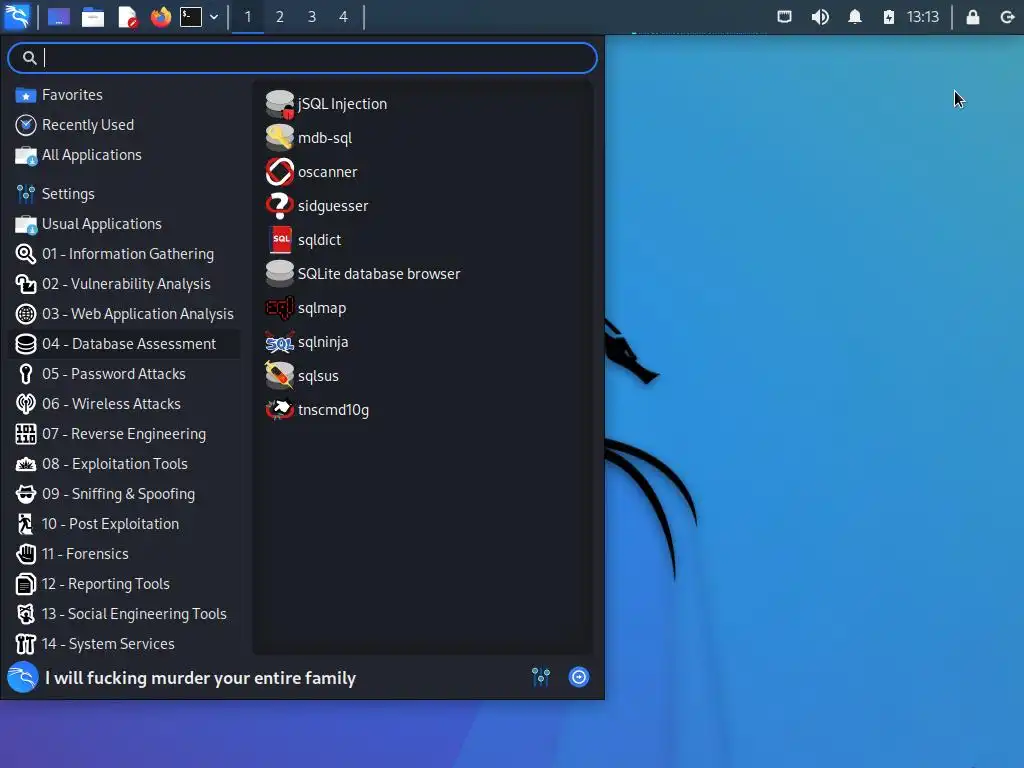Show All Applications category
The image size is (1024, 768).
(125, 155)
